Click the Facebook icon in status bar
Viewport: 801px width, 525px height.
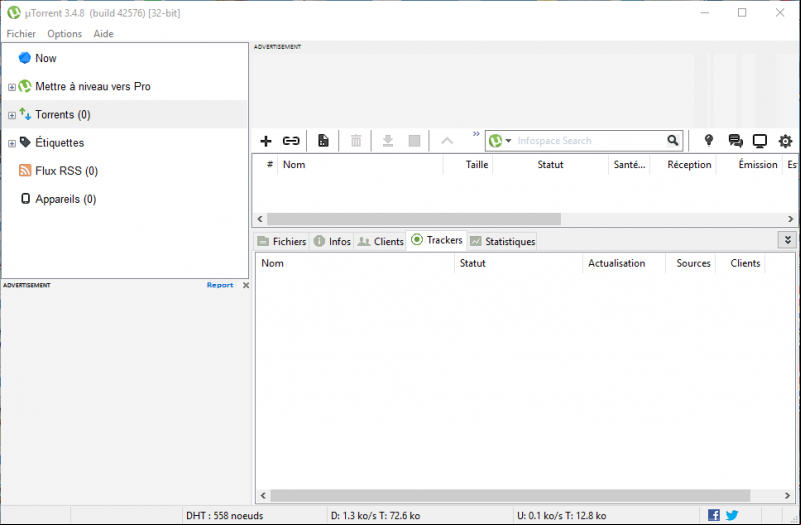[714, 515]
